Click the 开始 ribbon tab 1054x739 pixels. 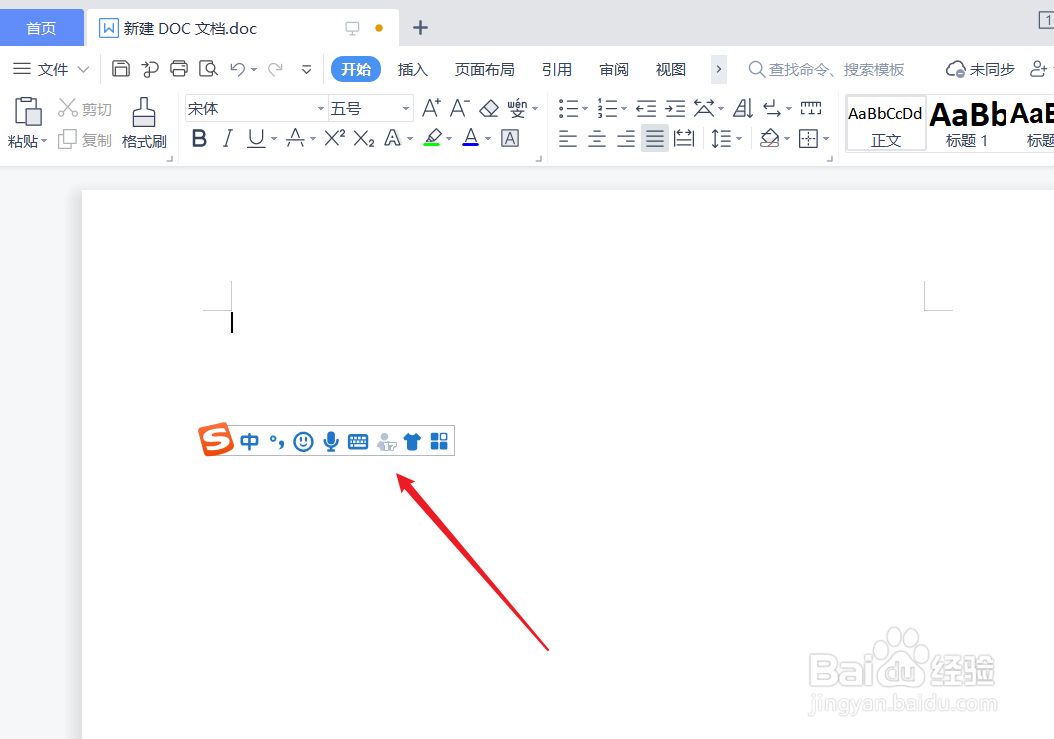click(x=356, y=69)
